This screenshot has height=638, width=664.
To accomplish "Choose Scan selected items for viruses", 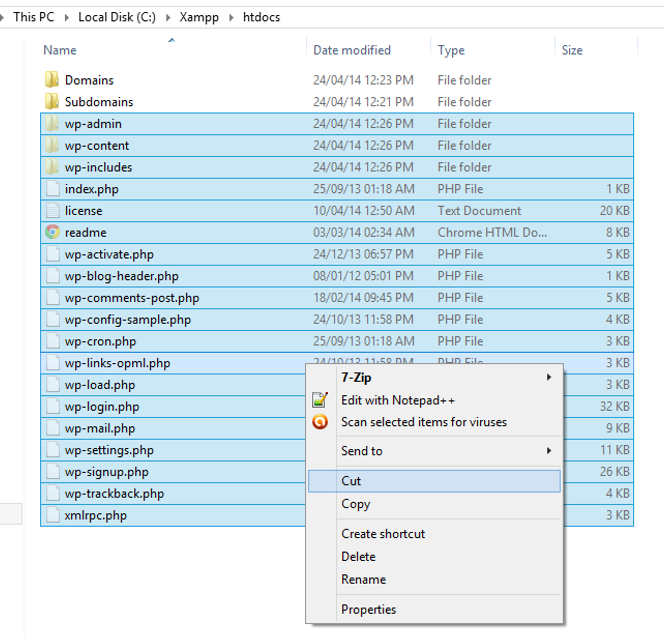I will pyautogui.click(x=434, y=422).
